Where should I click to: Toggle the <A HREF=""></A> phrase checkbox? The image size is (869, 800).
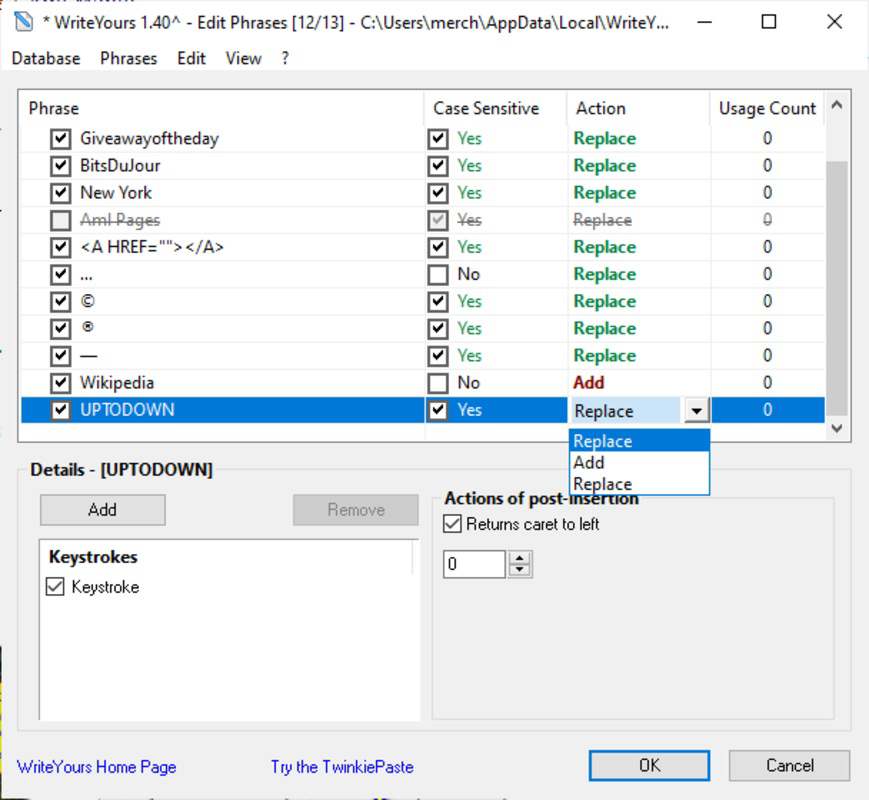pos(60,247)
